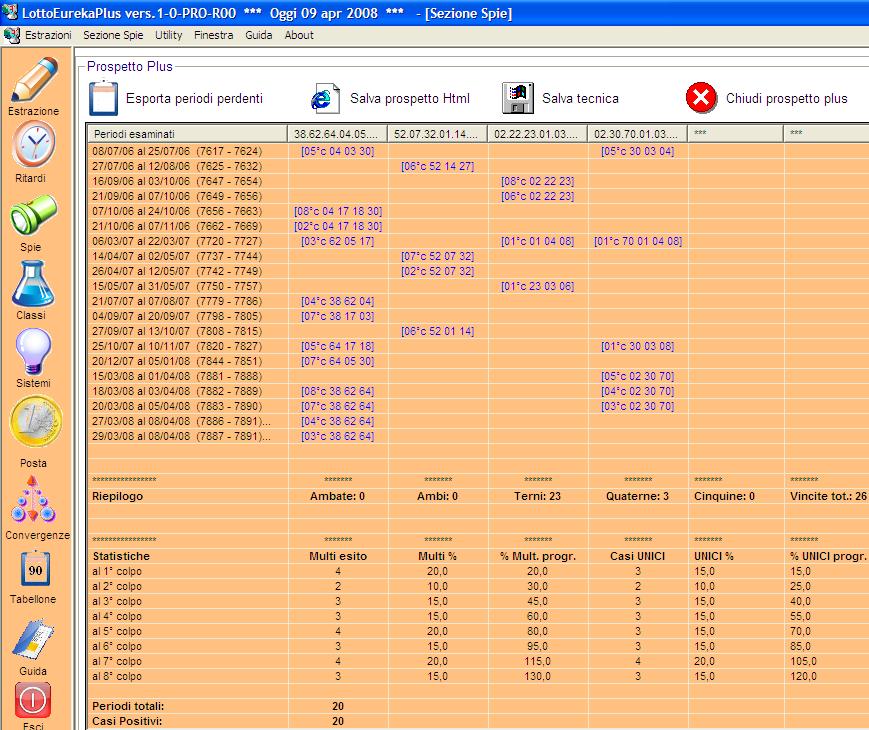
Task: Open the Ritardi clock icon
Action: [34, 144]
